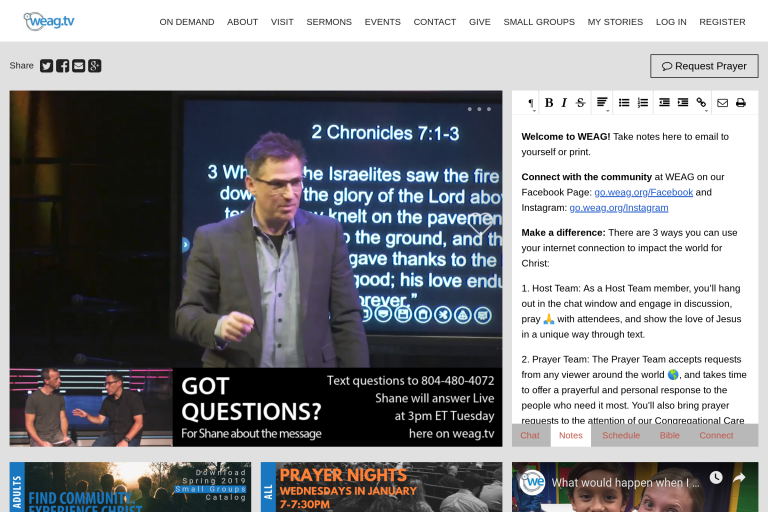
Task: Click the Request Prayer button
Action: point(704,66)
